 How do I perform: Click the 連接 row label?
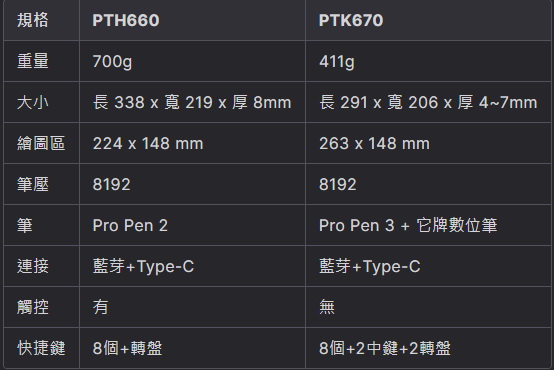pos(41,266)
